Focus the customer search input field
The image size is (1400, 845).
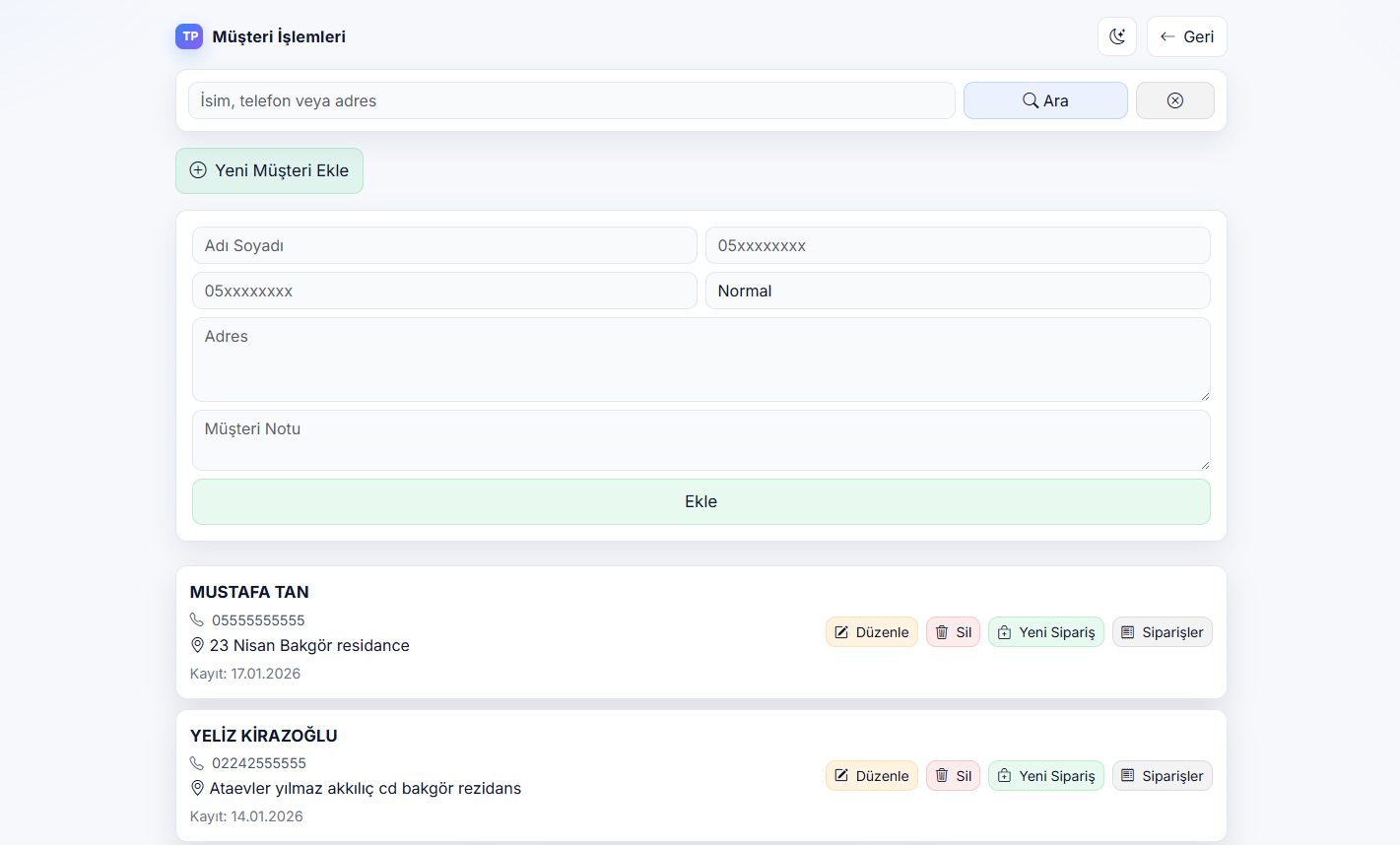coord(571,100)
